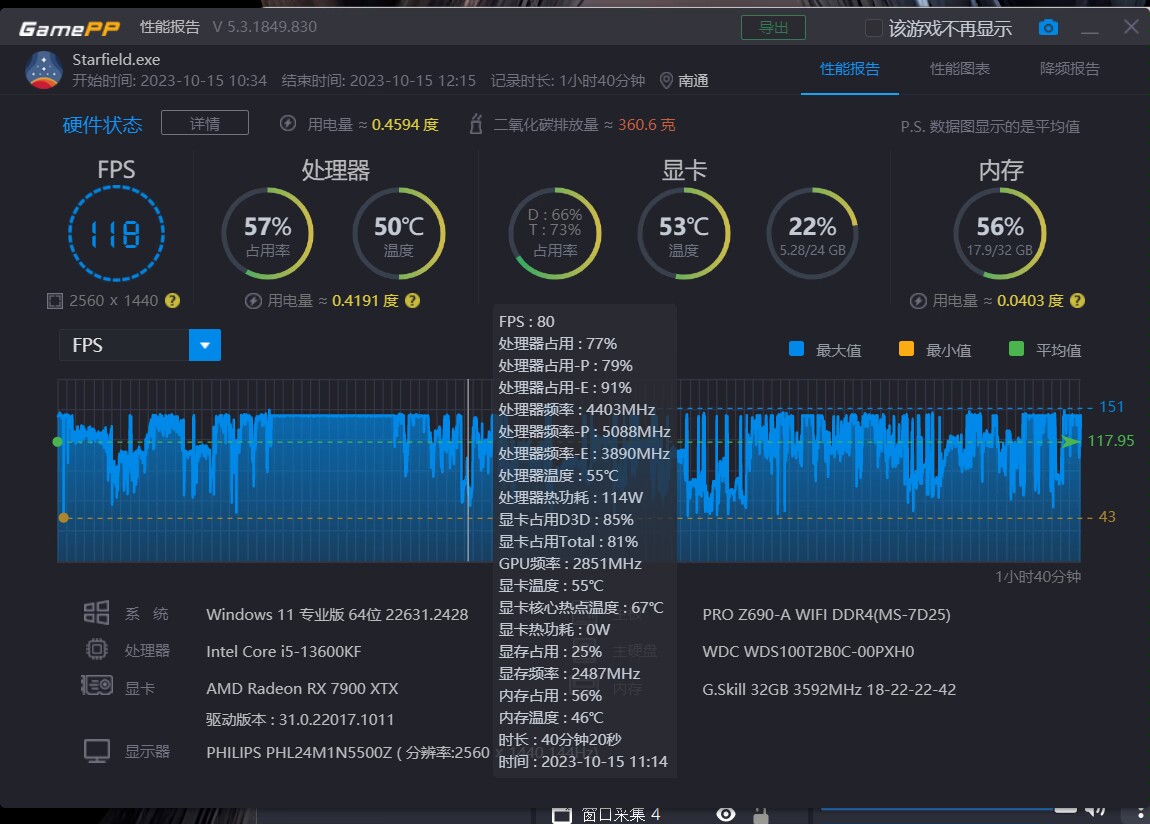Open the 性能图表 tab

click(959, 69)
